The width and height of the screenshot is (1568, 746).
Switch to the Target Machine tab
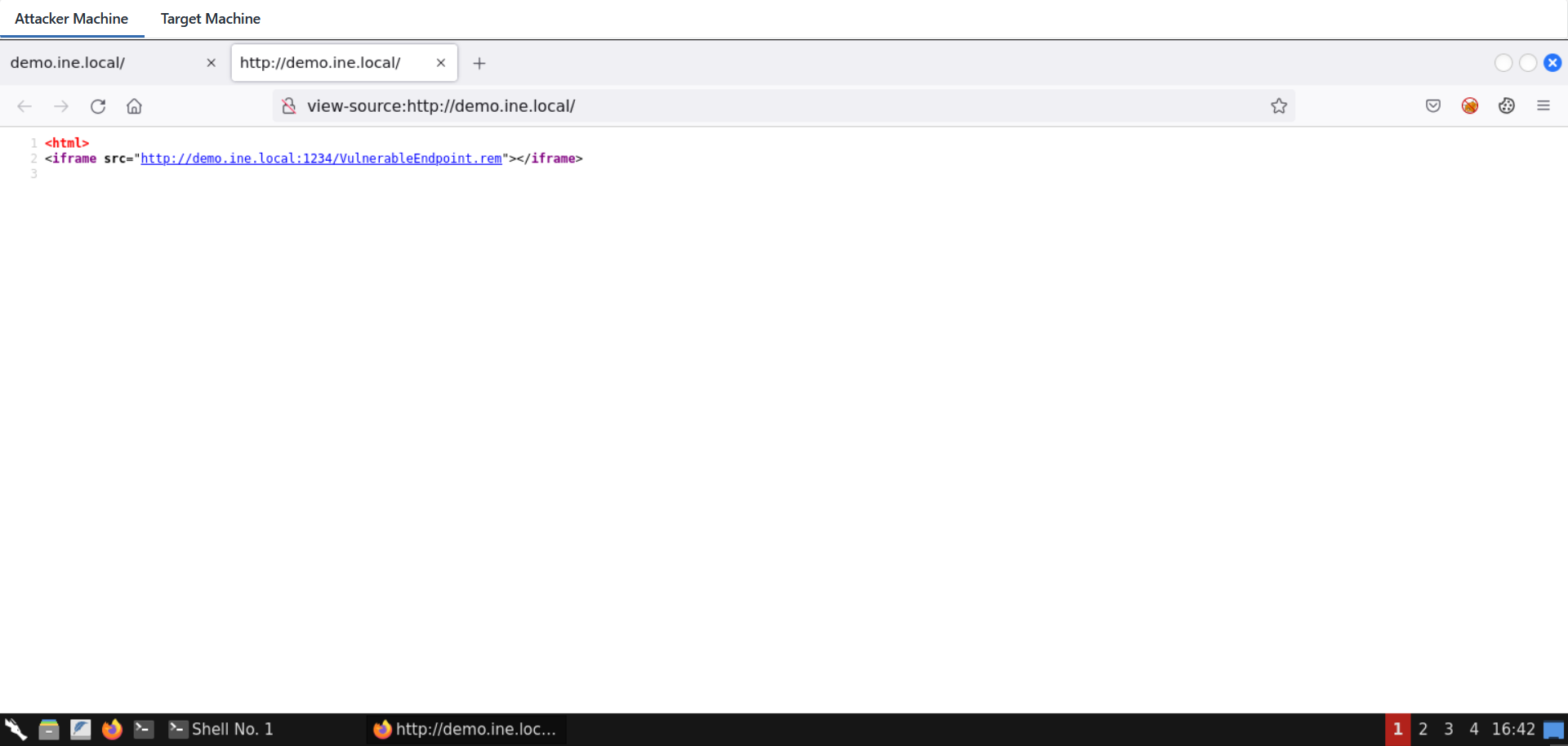(x=210, y=19)
